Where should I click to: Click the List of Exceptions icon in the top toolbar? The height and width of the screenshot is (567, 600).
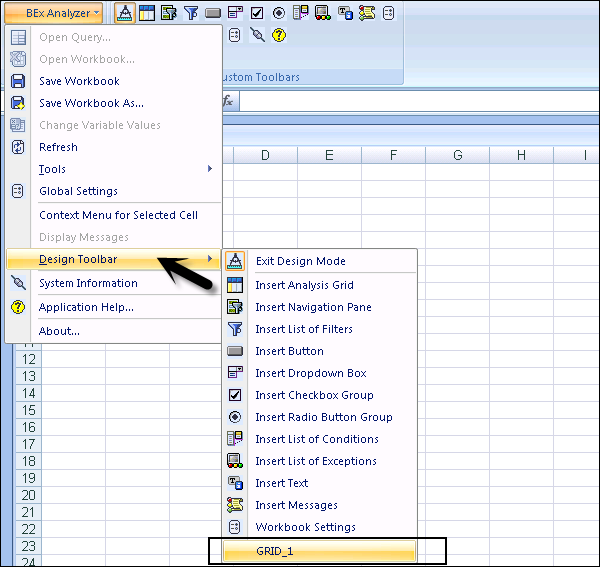coord(322,13)
